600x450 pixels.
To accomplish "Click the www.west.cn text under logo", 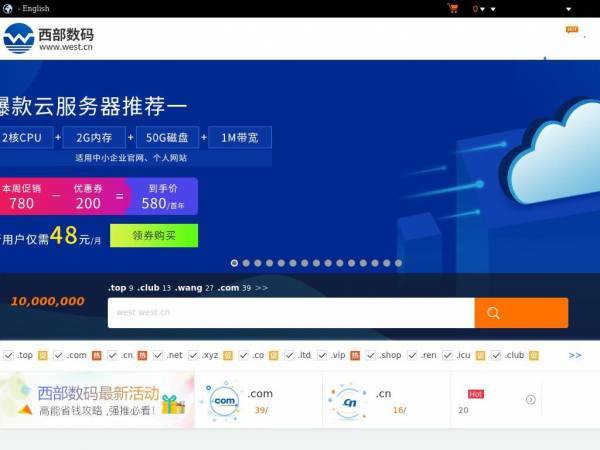I will 66,47.
